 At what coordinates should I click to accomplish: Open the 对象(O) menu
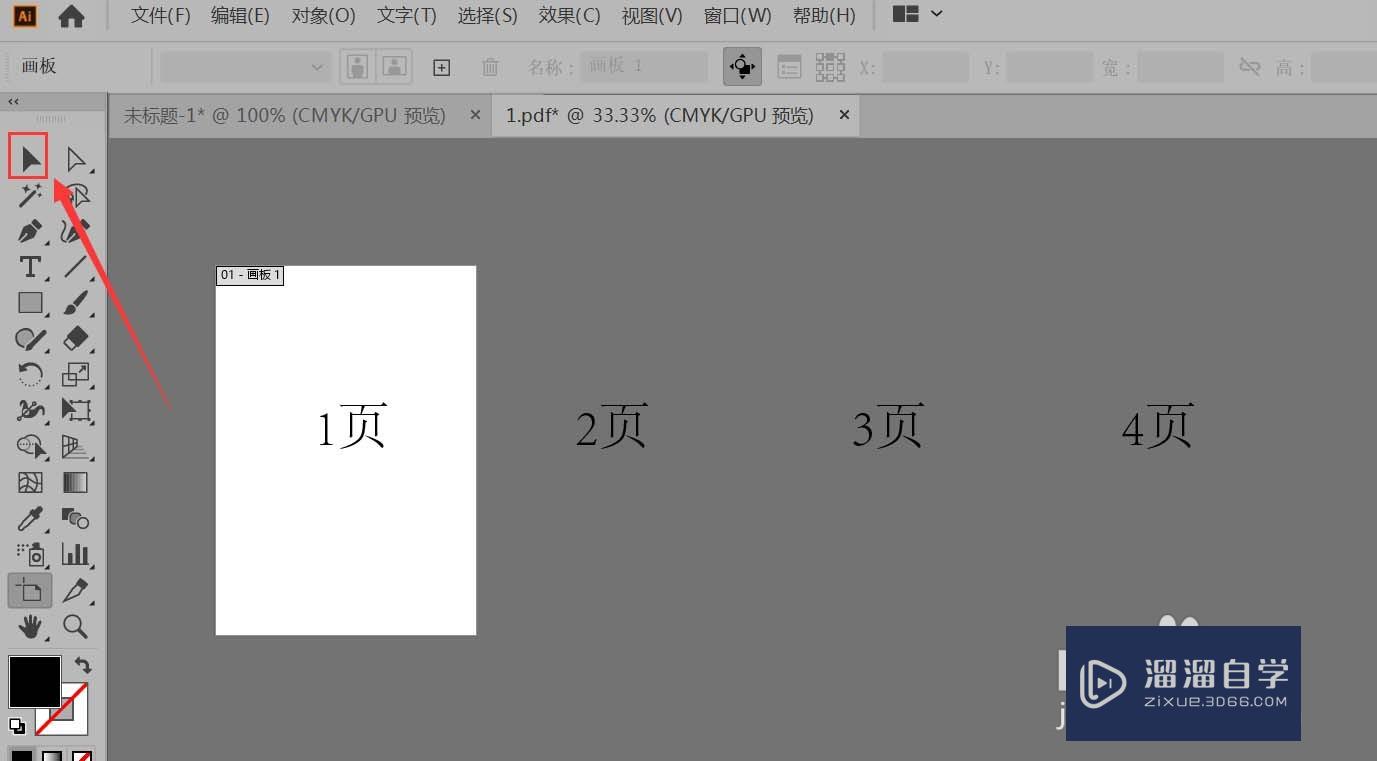(323, 15)
